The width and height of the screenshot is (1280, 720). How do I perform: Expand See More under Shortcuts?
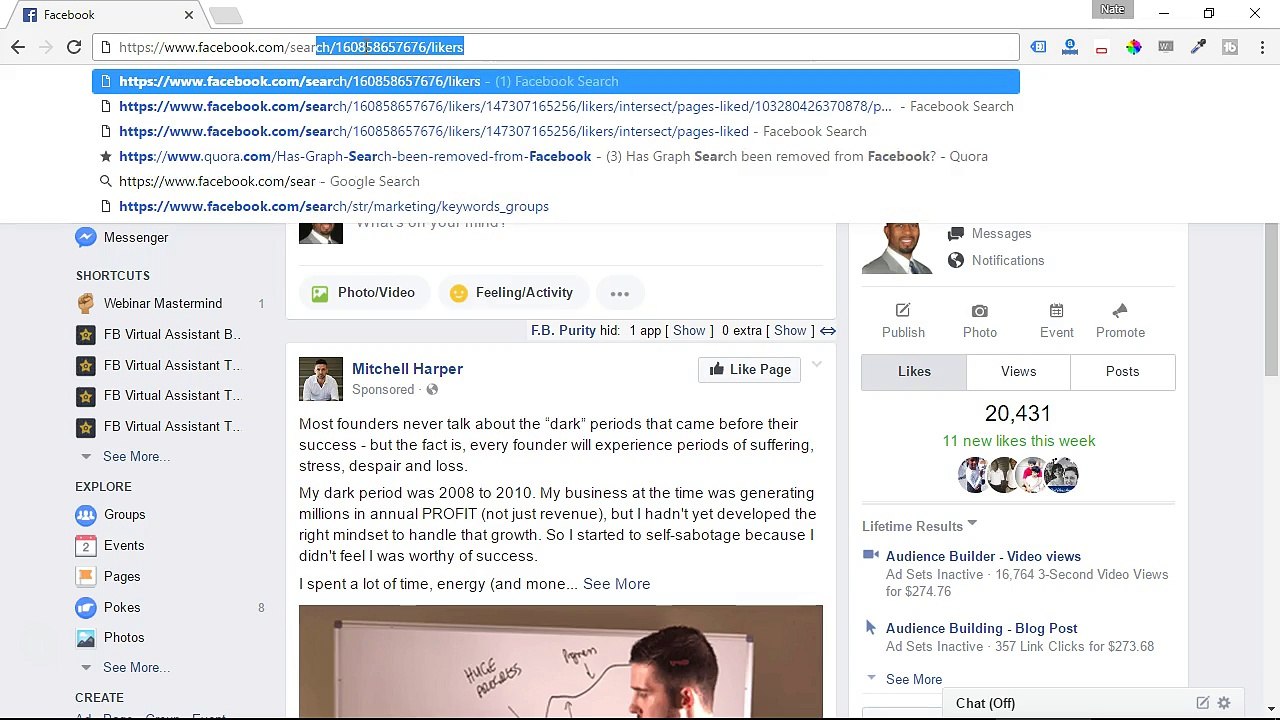click(136, 456)
